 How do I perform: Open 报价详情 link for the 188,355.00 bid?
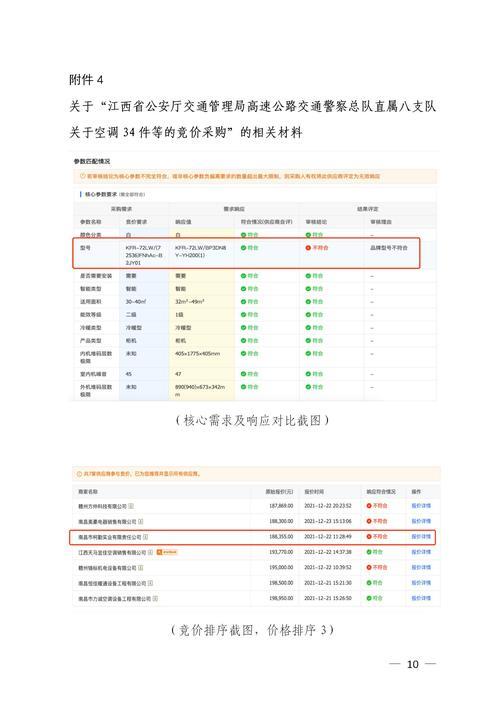pyautogui.click(x=421, y=537)
